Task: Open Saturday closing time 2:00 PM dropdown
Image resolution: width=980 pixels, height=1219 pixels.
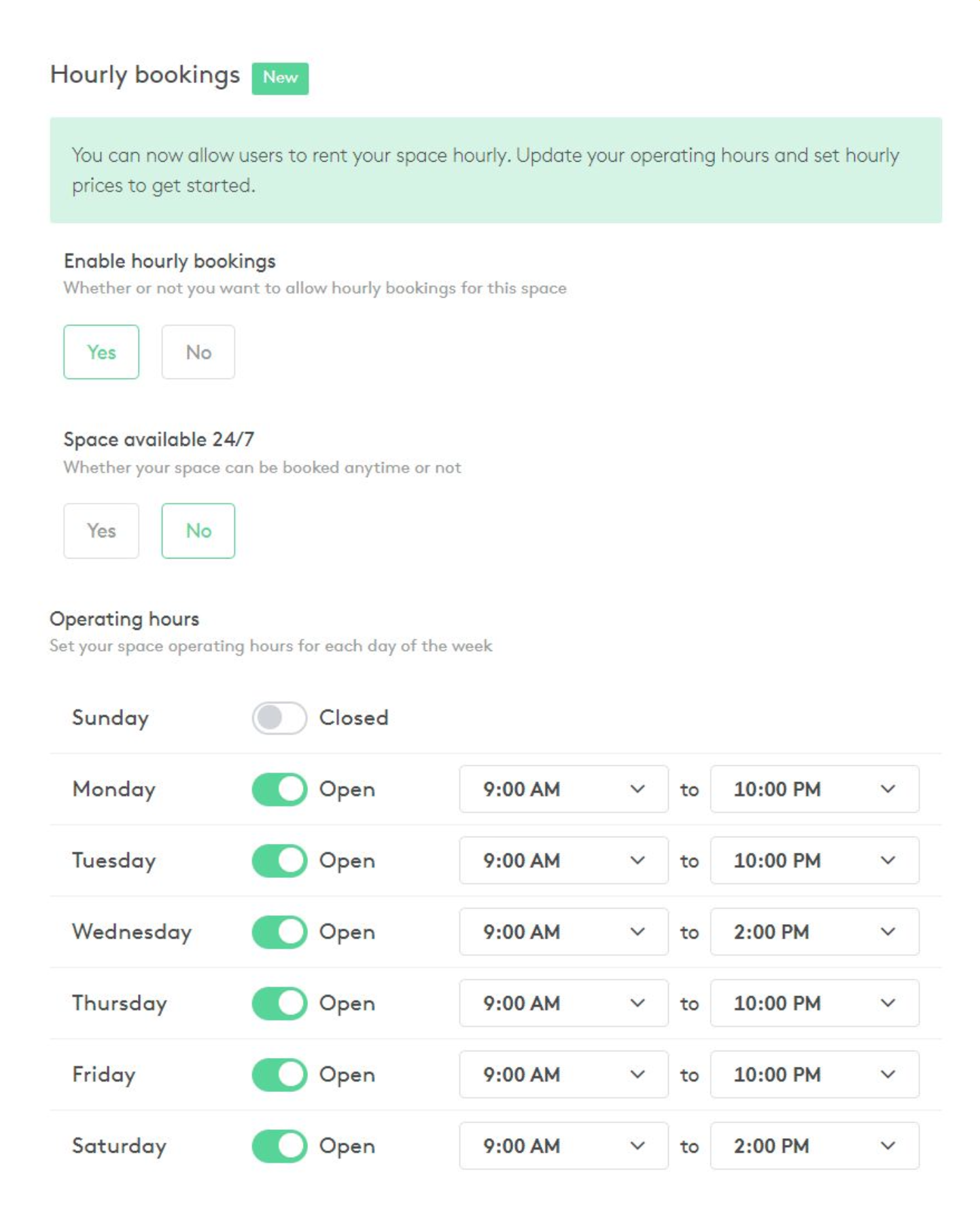Action: coord(814,1146)
